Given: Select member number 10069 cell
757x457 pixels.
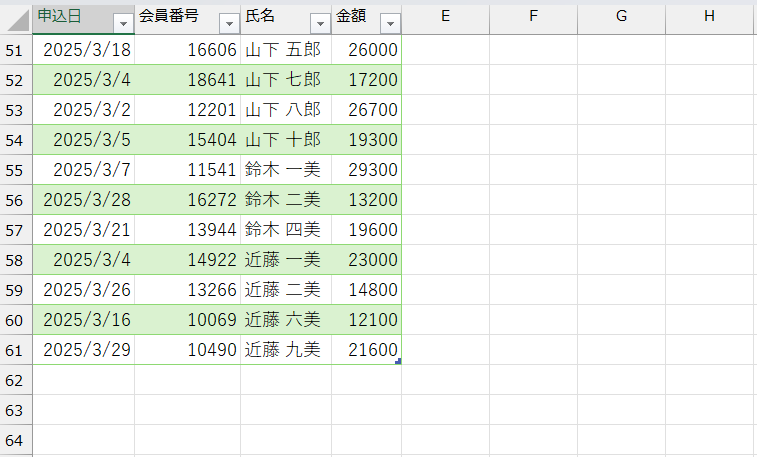Looking at the screenshot, I should [187, 319].
